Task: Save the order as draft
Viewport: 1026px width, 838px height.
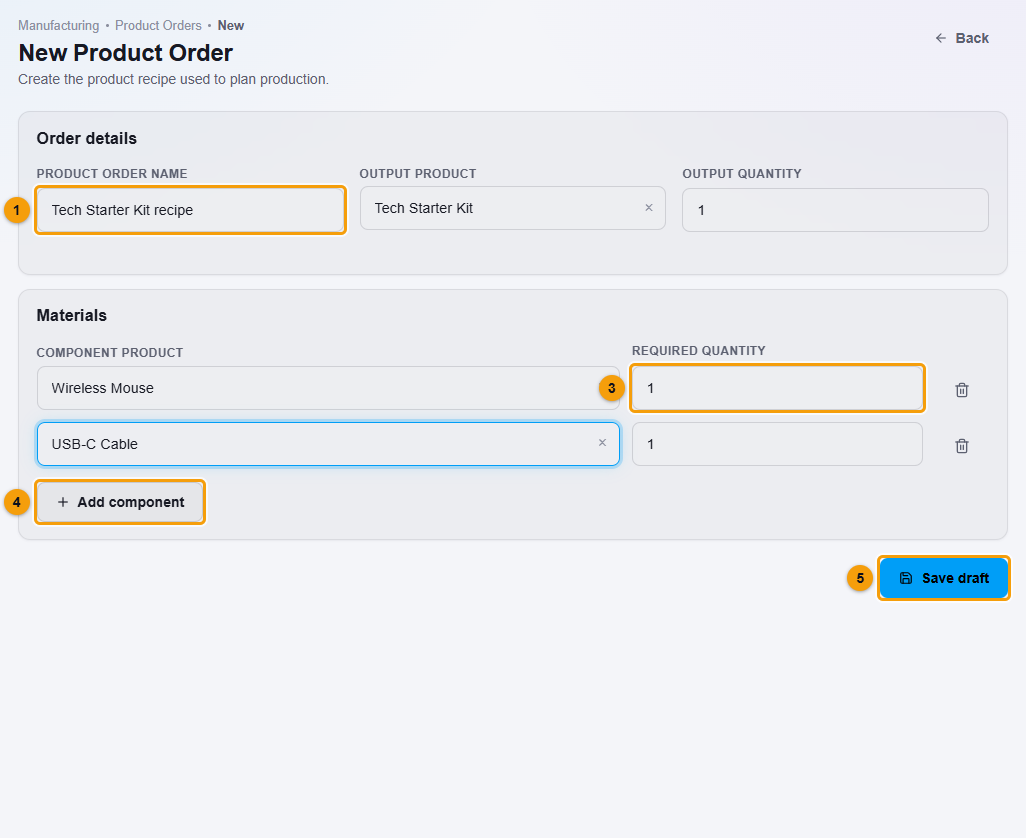Action: pyautogui.click(x=944, y=578)
